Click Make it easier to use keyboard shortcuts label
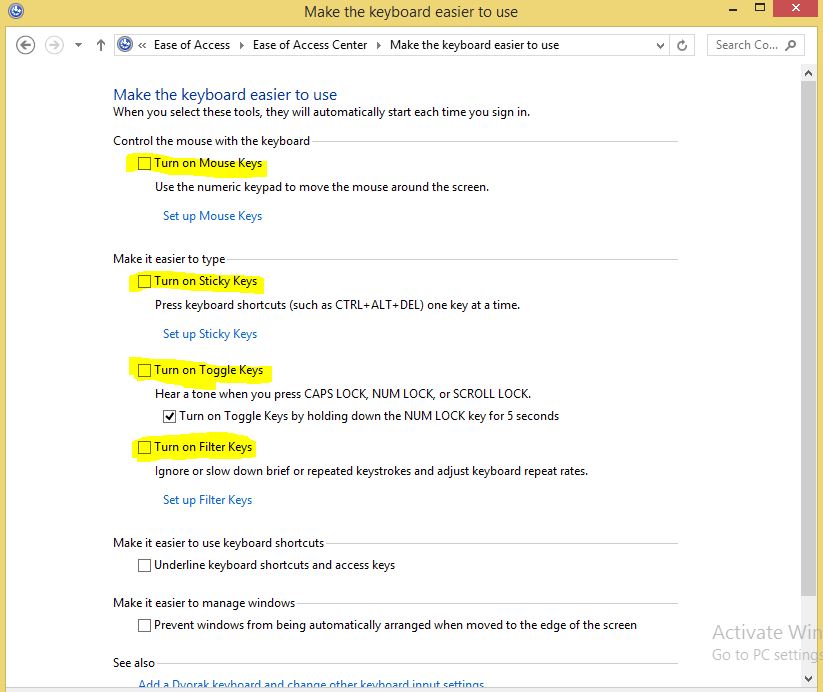823x692 pixels. click(x=218, y=543)
